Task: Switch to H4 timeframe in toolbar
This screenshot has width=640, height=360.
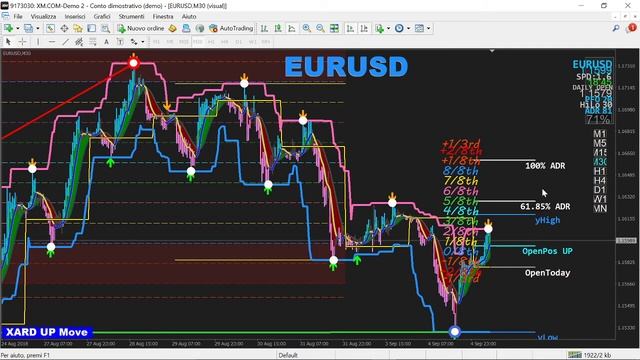Action: coord(224,42)
